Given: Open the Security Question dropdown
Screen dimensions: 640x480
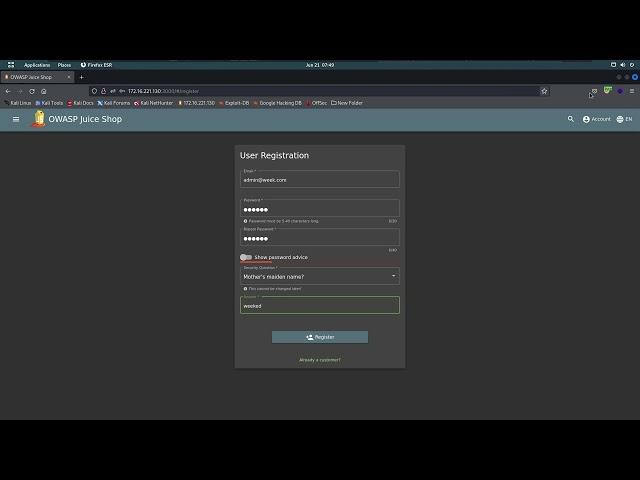Looking at the screenshot, I should pyautogui.click(x=320, y=276).
